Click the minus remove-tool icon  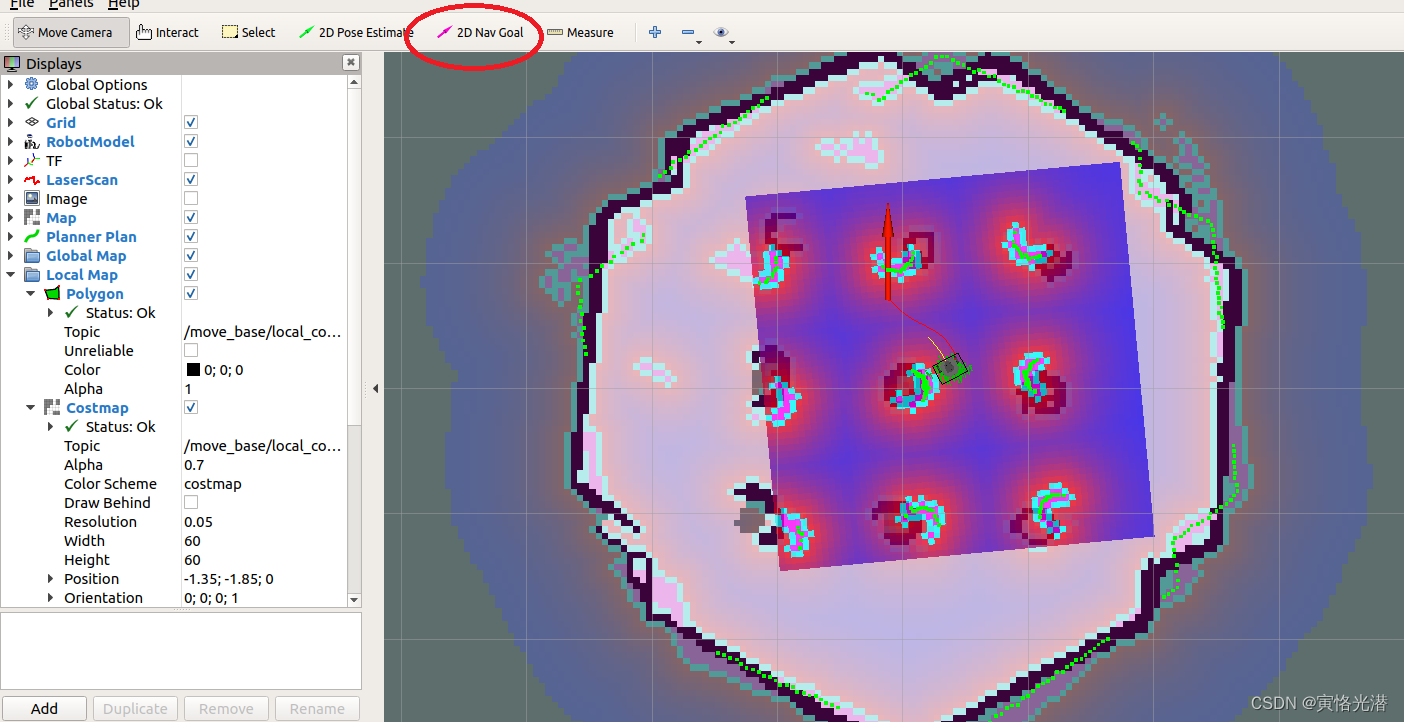pos(688,32)
